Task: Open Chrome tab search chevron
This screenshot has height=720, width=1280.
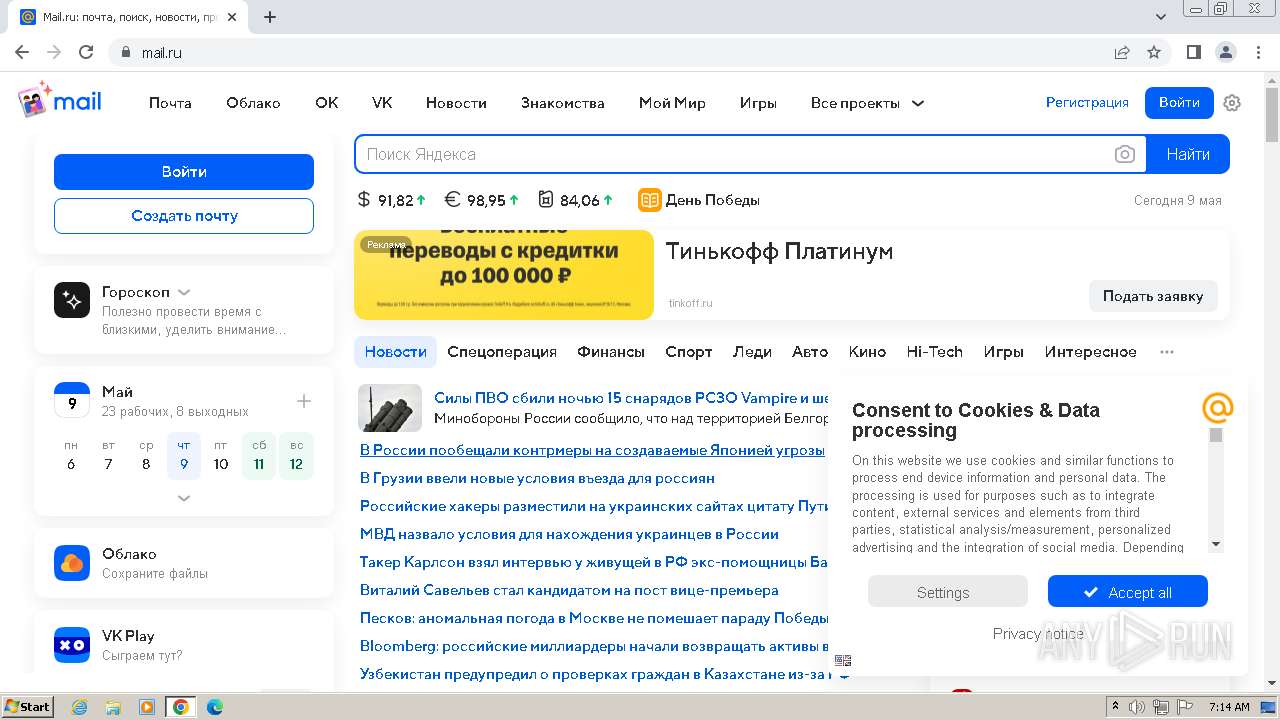Action: [x=1161, y=17]
